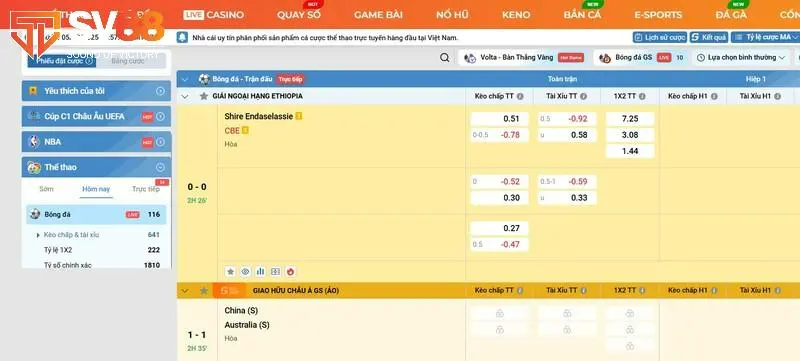Collapse the Thể thao sidebar section
Screen dimensions: 800x361
coord(160,167)
